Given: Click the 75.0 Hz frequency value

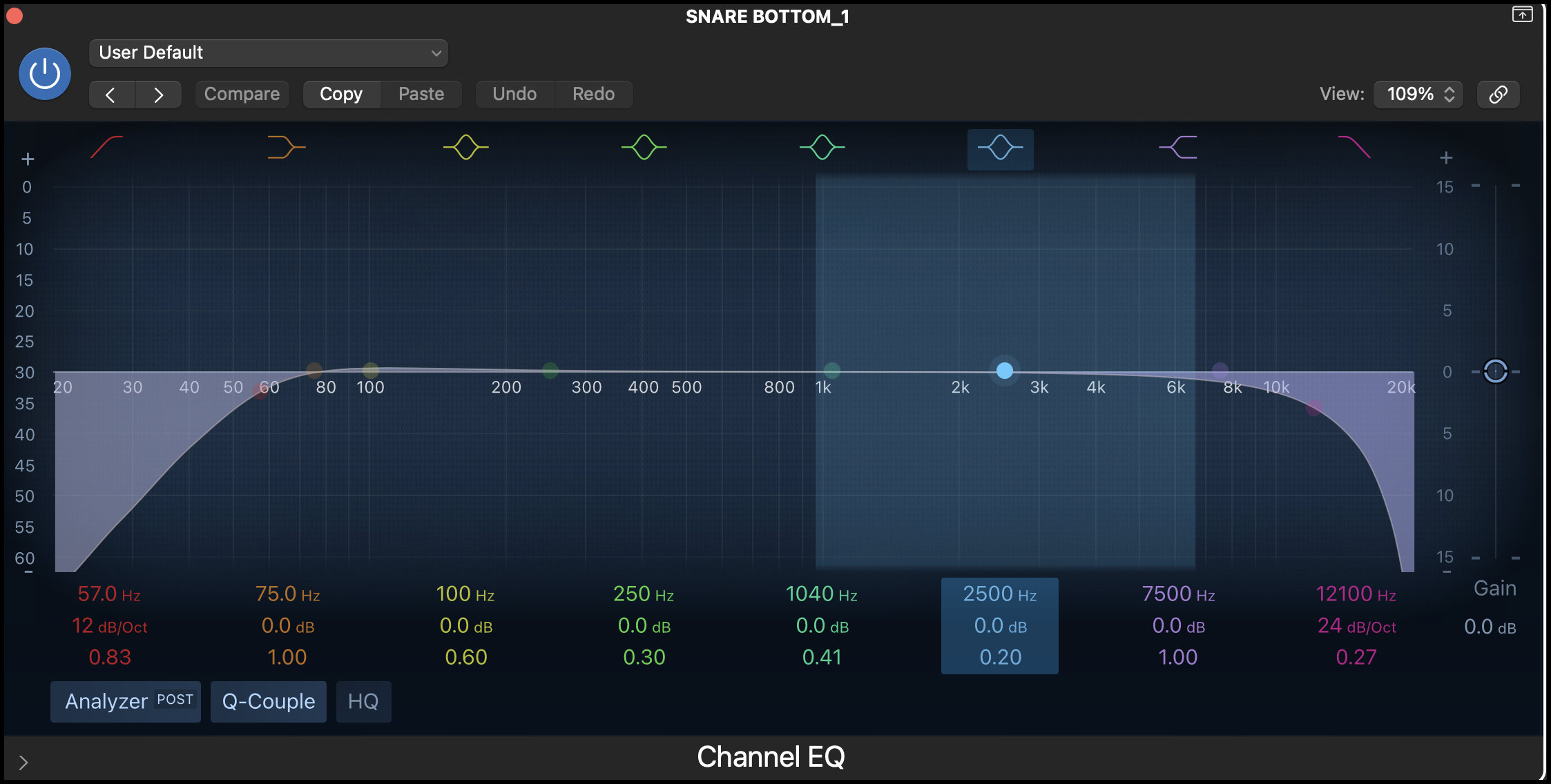Looking at the screenshot, I should tap(287, 594).
